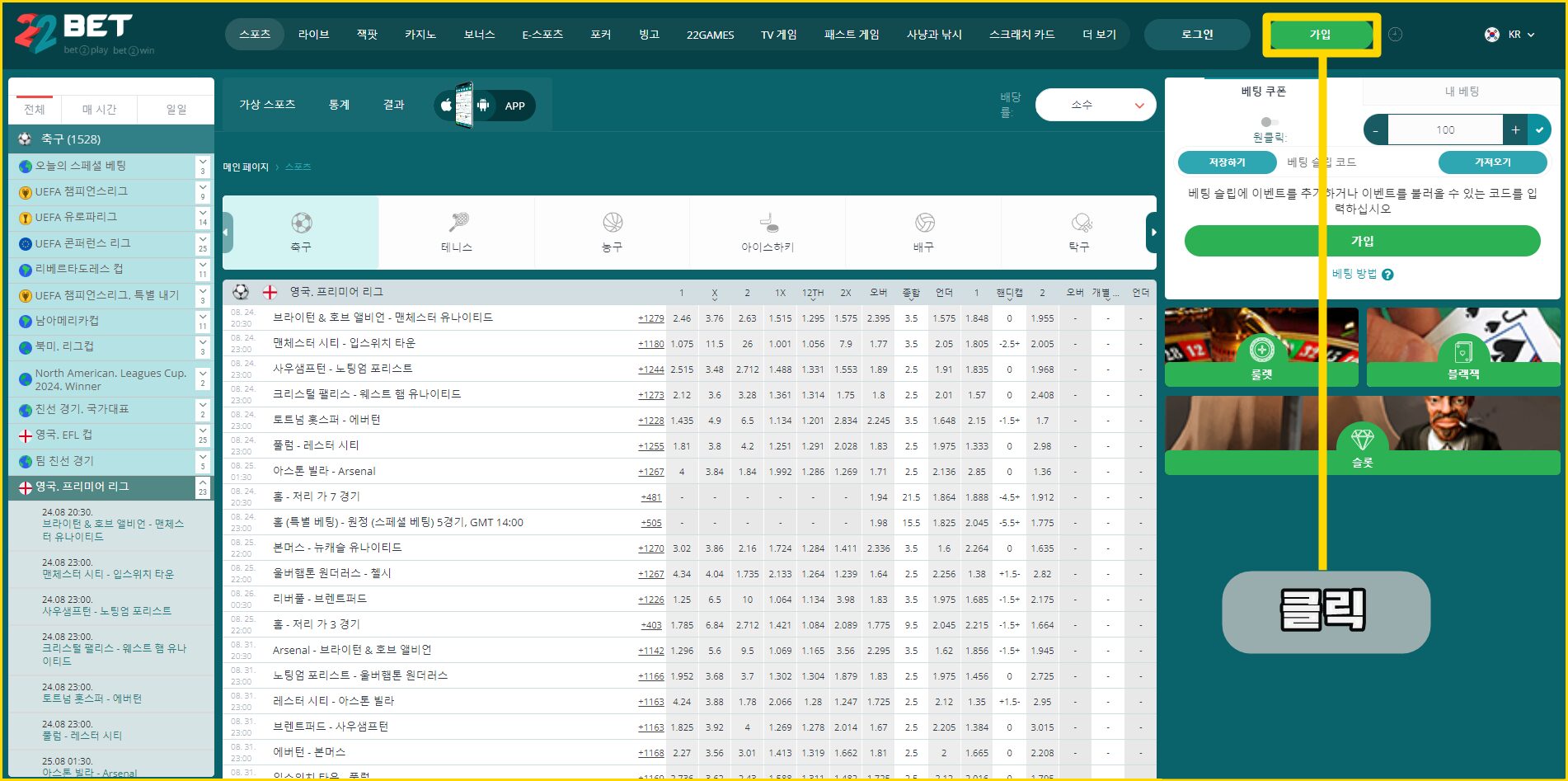Click the soccer ball icon beside 축구 (1528)

click(25, 139)
